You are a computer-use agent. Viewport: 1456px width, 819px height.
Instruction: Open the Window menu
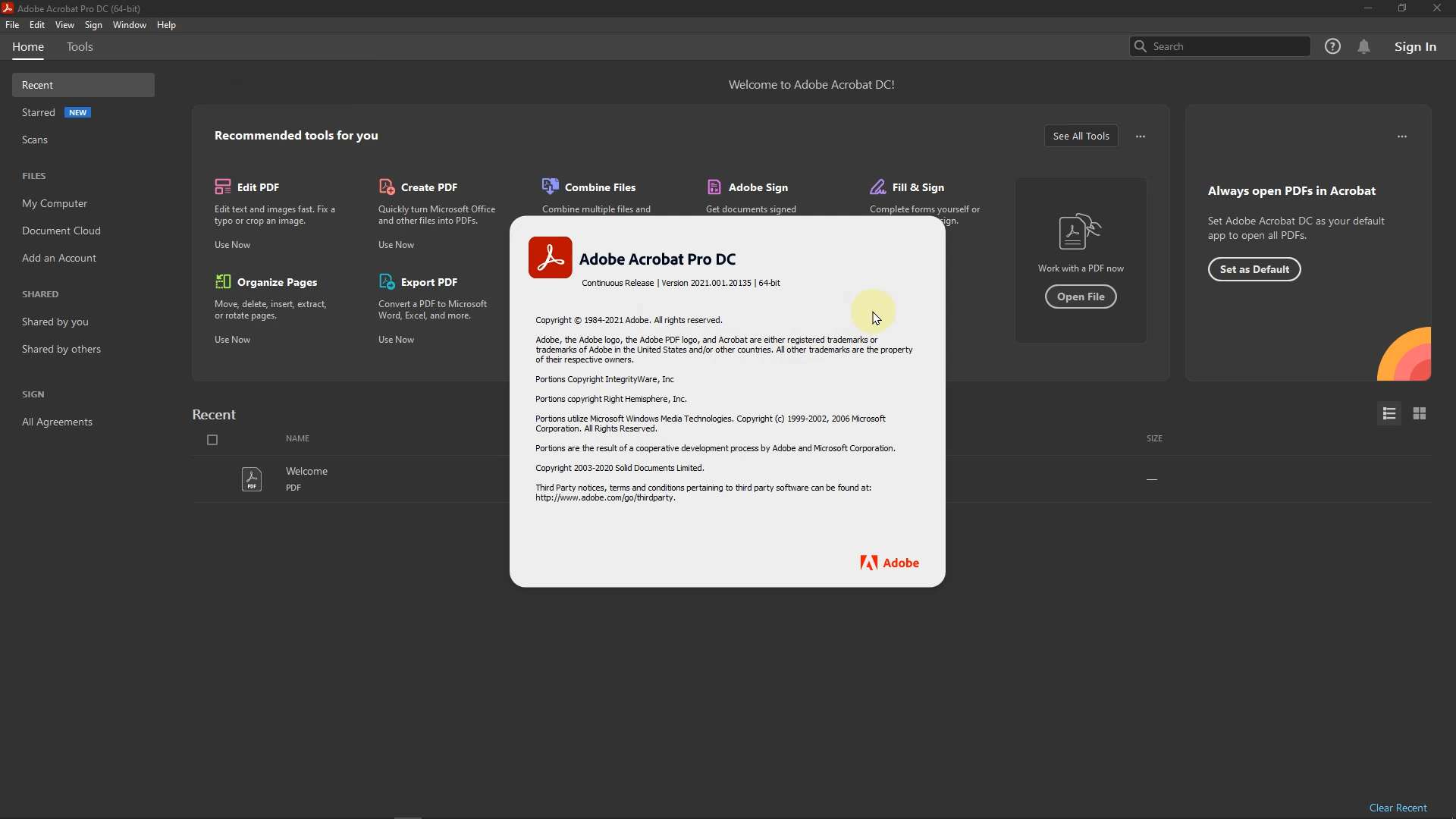[129, 25]
